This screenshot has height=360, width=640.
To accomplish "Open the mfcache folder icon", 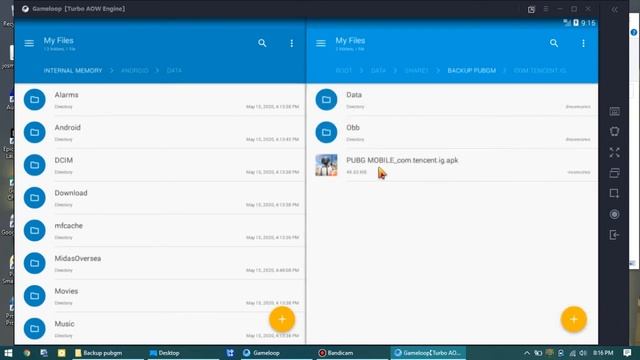I will tap(35, 230).
